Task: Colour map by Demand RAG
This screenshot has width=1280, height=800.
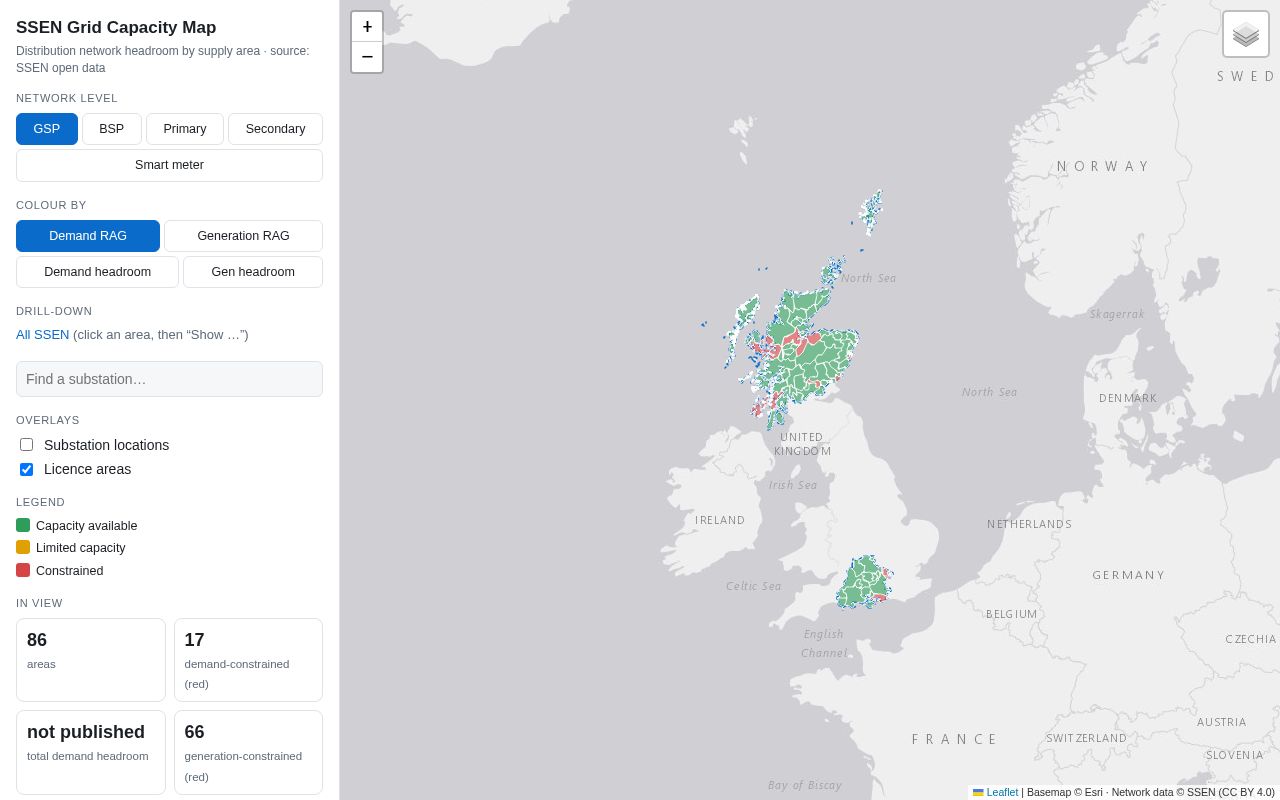Action: click(x=88, y=236)
